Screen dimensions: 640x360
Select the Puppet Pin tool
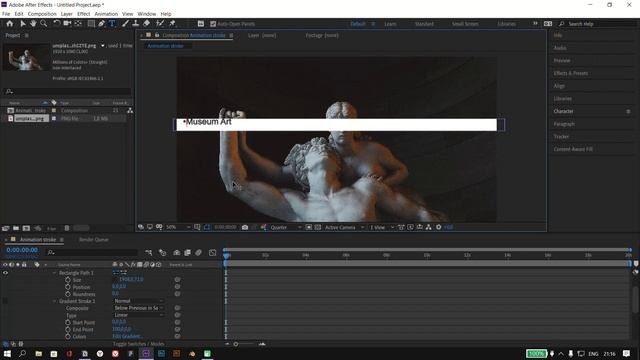pyautogui.click(x=172, y=24)
